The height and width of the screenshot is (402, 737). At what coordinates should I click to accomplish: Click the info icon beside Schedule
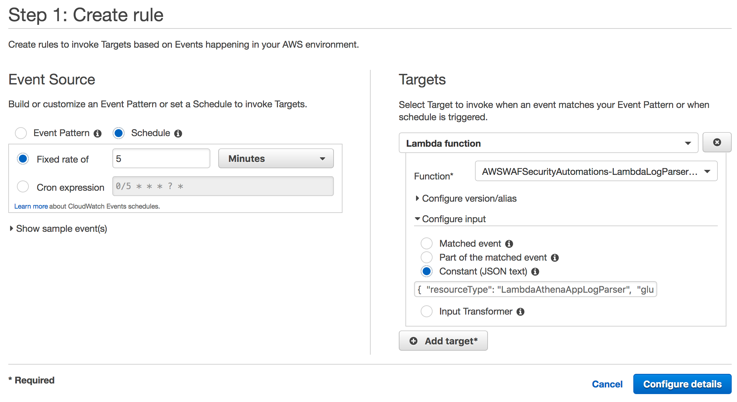pyautogui.click(x=178, y=134)
